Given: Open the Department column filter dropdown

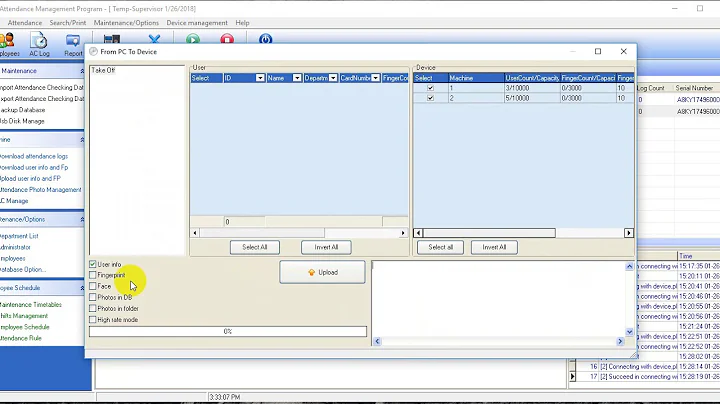Looking at the screenshot, I should [x=333, y=78].
